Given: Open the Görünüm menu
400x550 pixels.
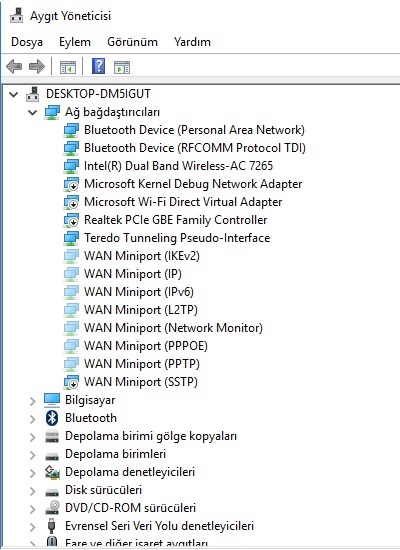Looking at the screenshot, I should [x=132, y=42].
